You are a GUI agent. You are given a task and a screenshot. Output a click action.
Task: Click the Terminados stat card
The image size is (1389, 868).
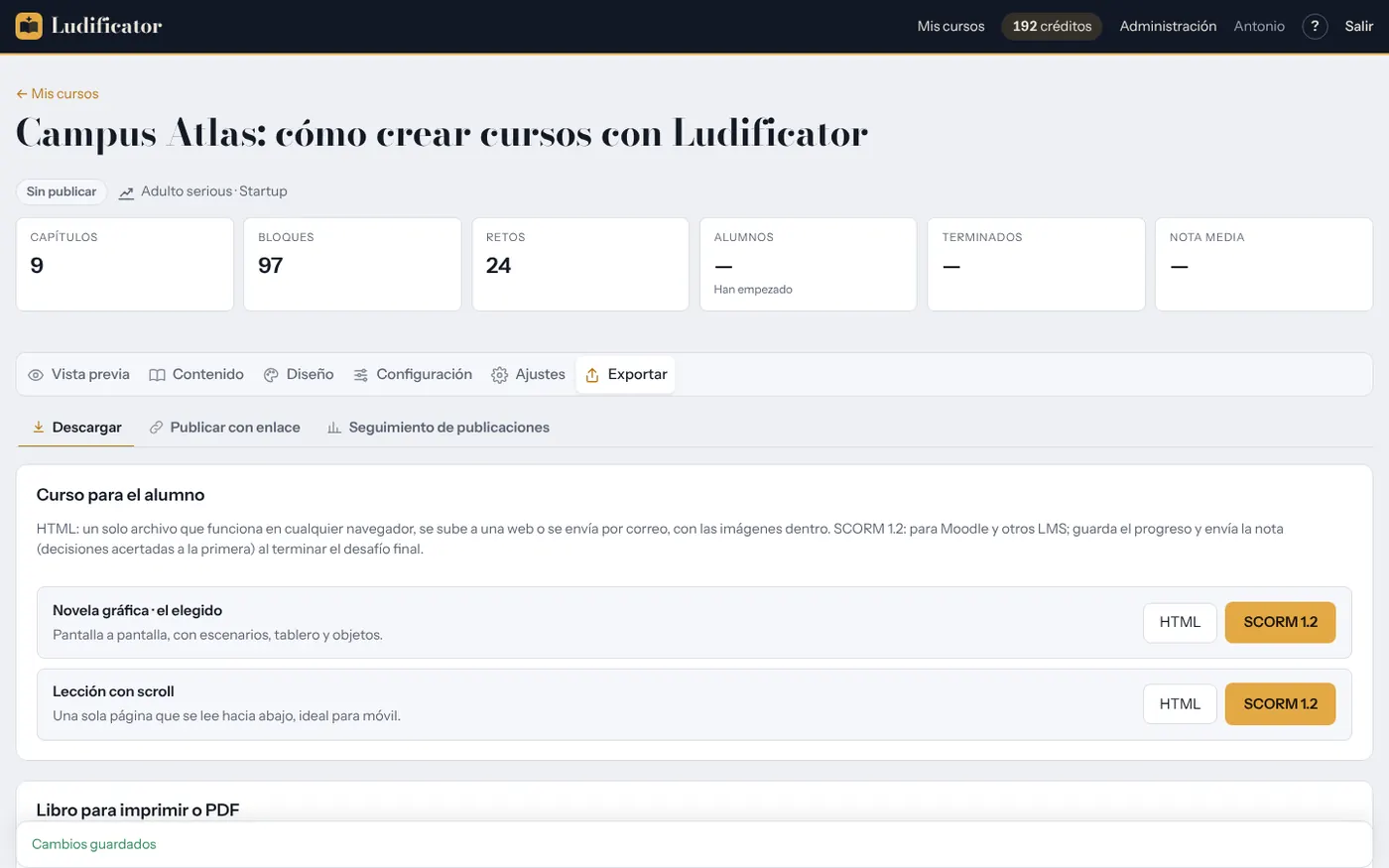pyautogui.click(x=1036, y=265)
